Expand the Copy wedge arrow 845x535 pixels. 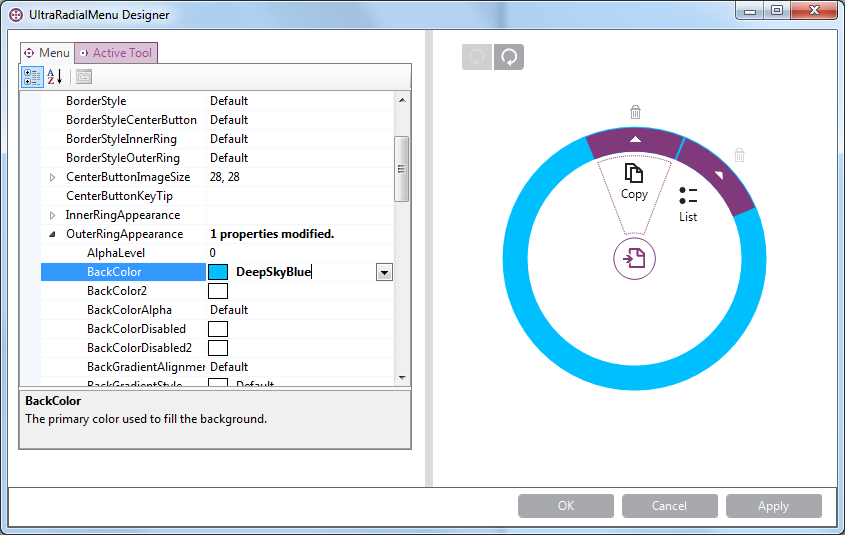[635, 140]
